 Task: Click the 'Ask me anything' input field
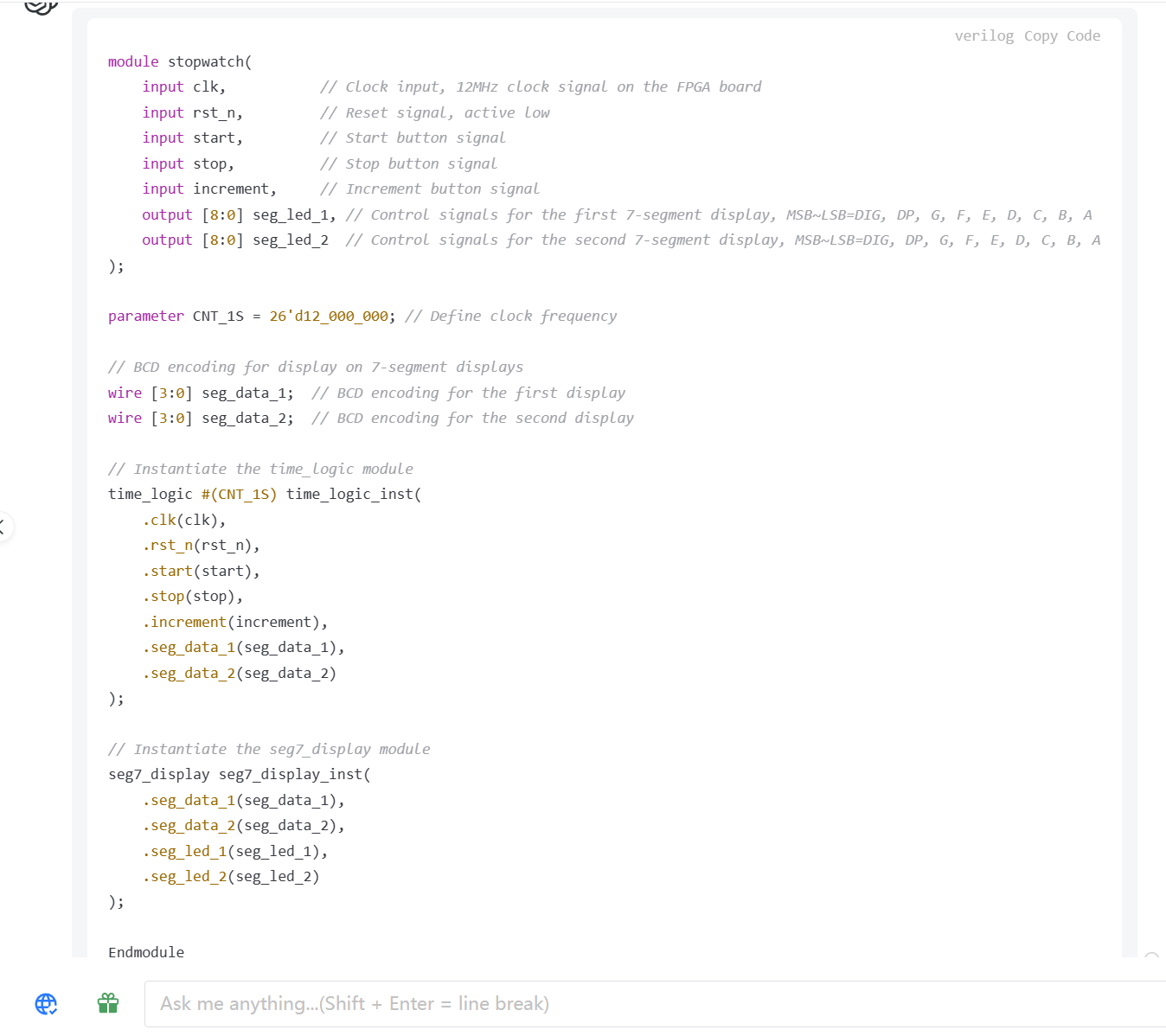tap(655, 1004)
